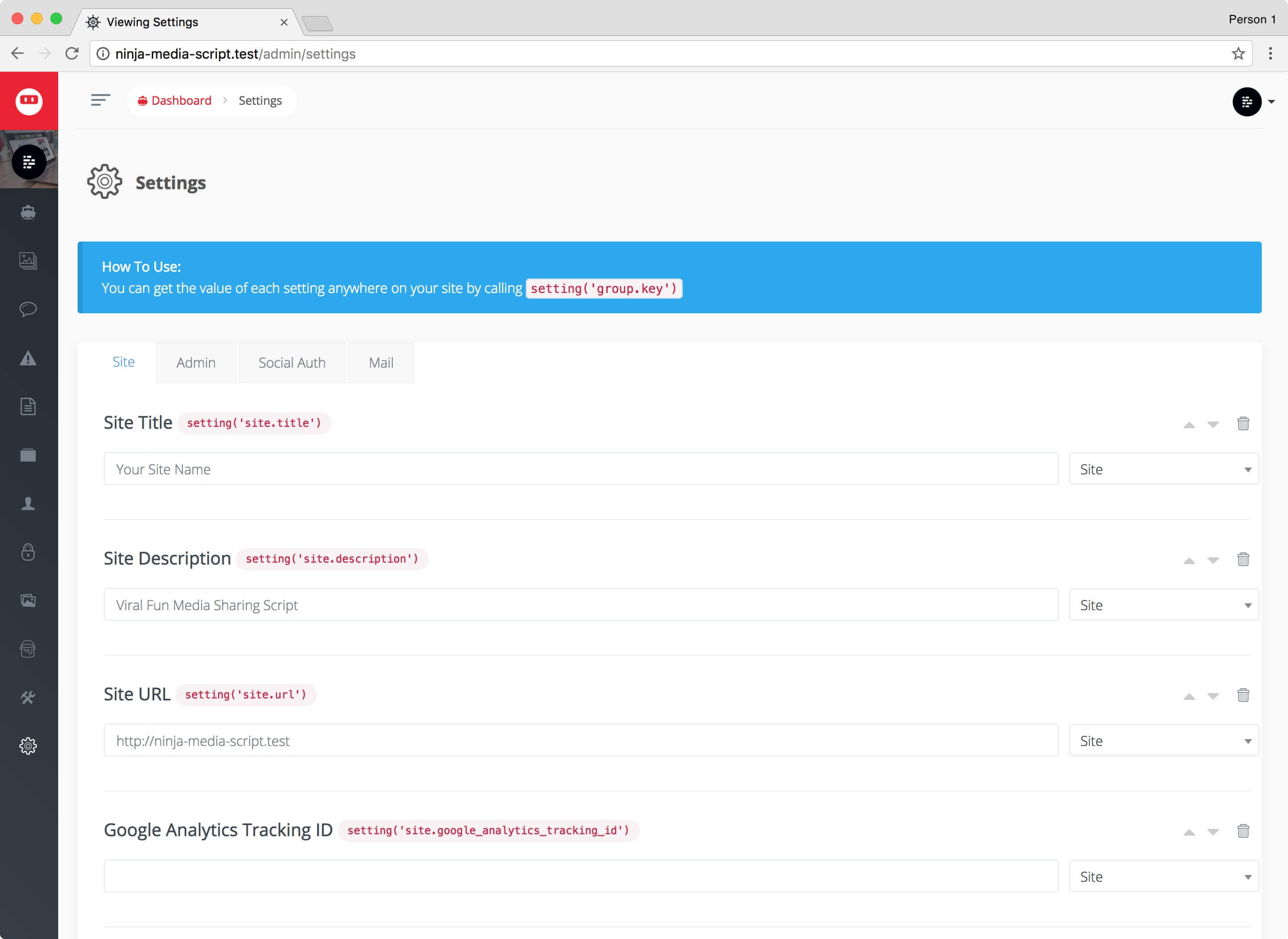The width and height of the screenshot is (1288, 939).
Task: Move Site URL setting down
Action: coord(1212,696)
